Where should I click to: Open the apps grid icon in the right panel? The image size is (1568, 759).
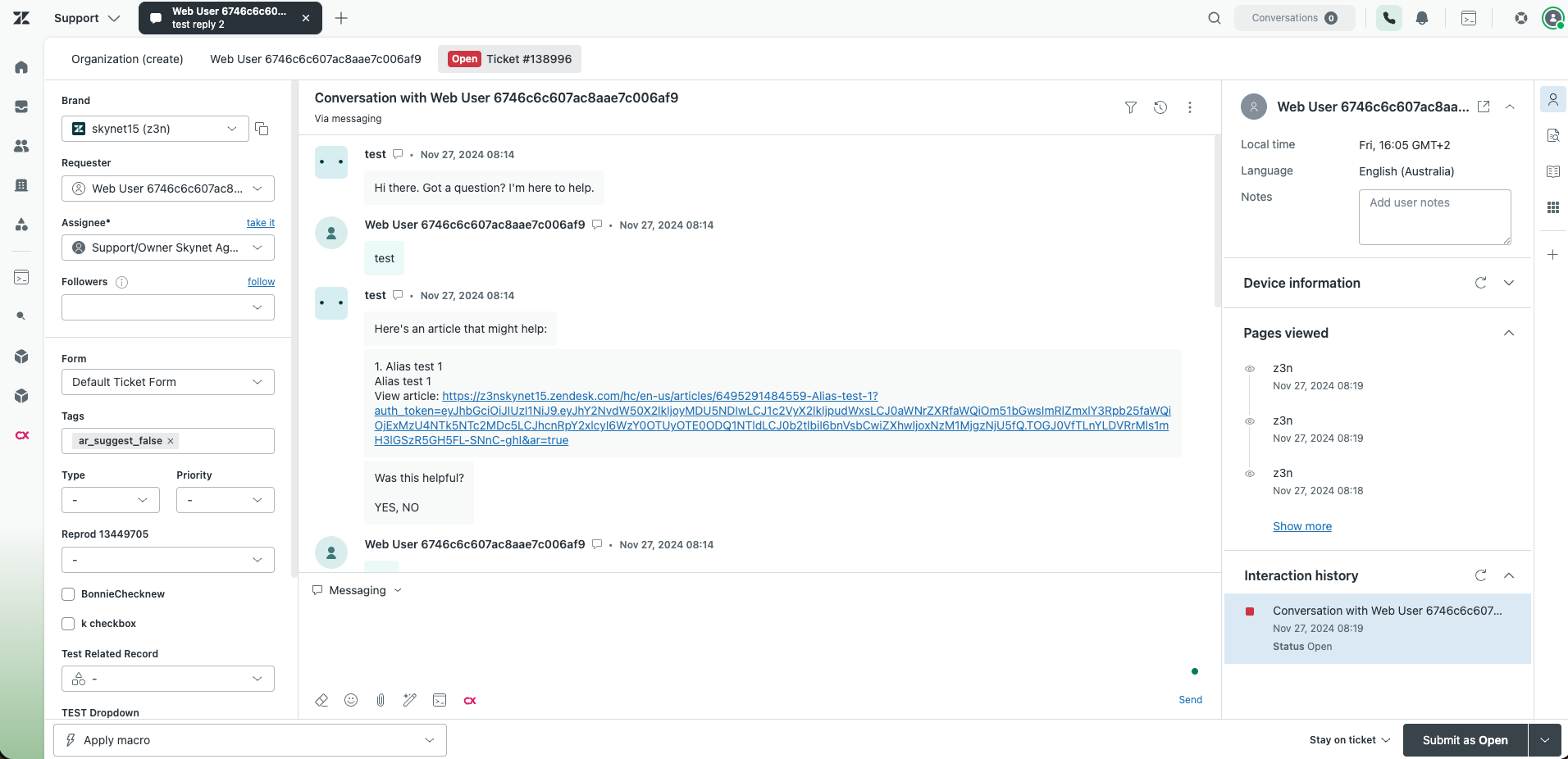(x=1552, y=207)
